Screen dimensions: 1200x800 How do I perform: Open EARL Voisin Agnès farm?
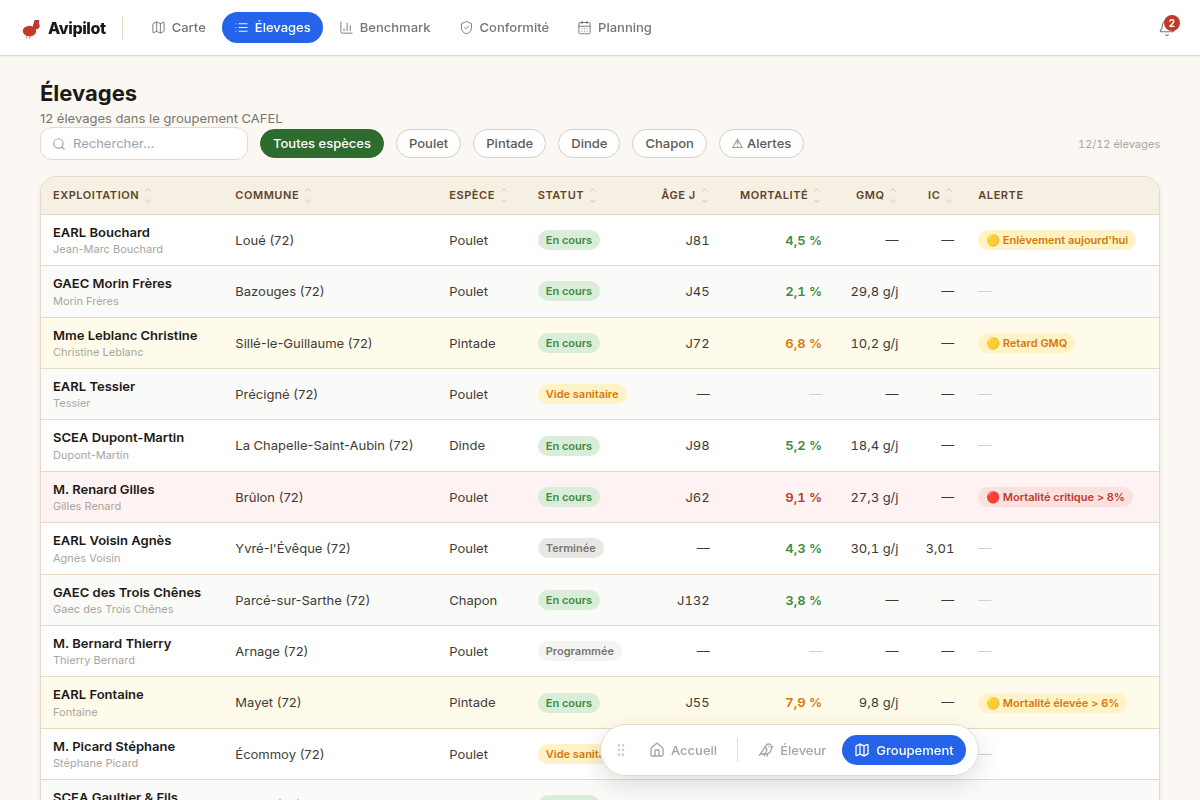pyautogui.click(x=600, y=549)
